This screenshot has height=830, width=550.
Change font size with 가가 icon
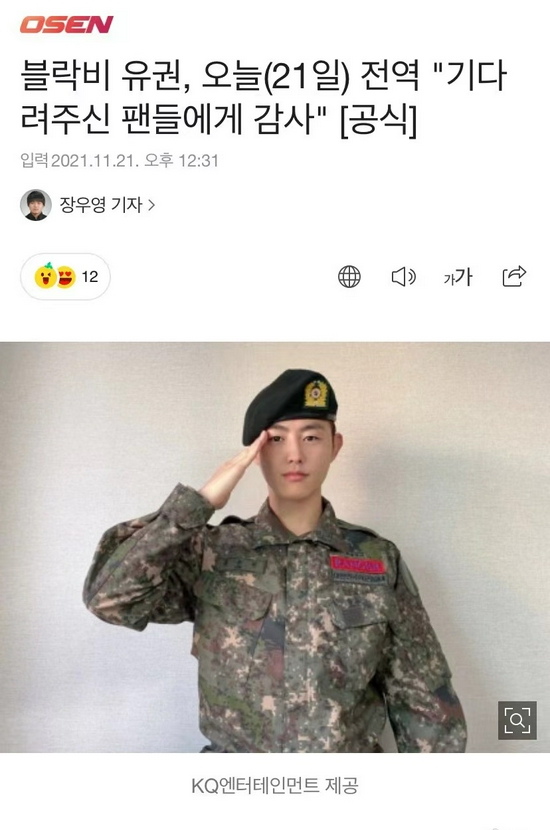click(x=458, y=276)
